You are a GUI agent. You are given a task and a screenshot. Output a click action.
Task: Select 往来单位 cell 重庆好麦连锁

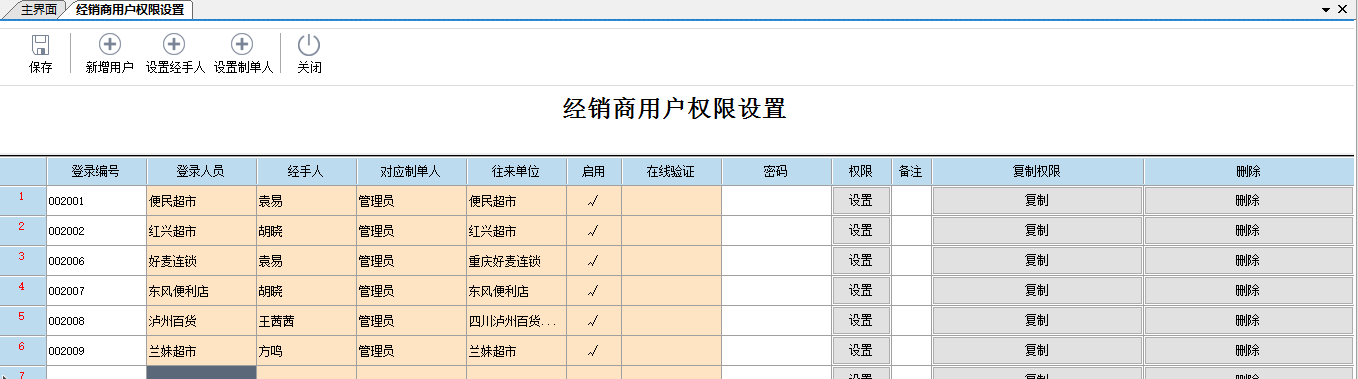pyautogui.click(x=516, y=261)
